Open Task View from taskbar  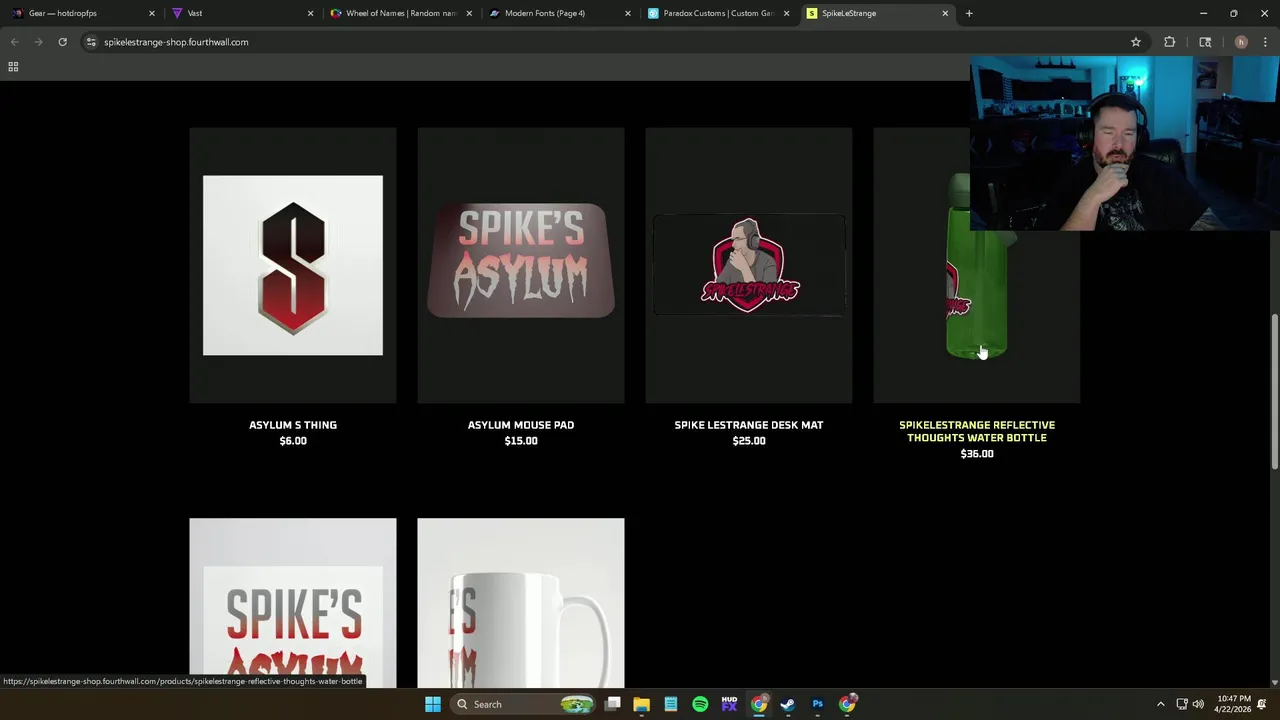(x=613, y=704)
